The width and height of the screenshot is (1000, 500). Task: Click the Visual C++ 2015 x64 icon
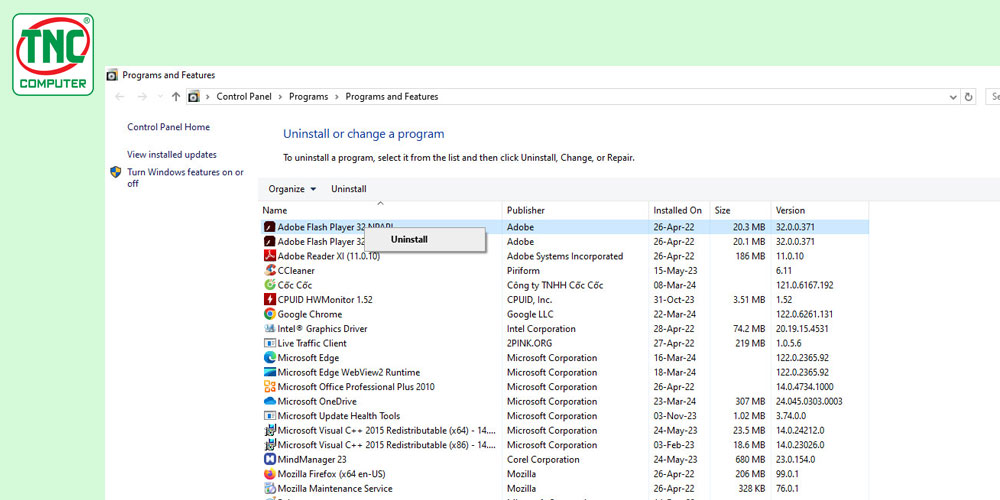click(269, 430)
